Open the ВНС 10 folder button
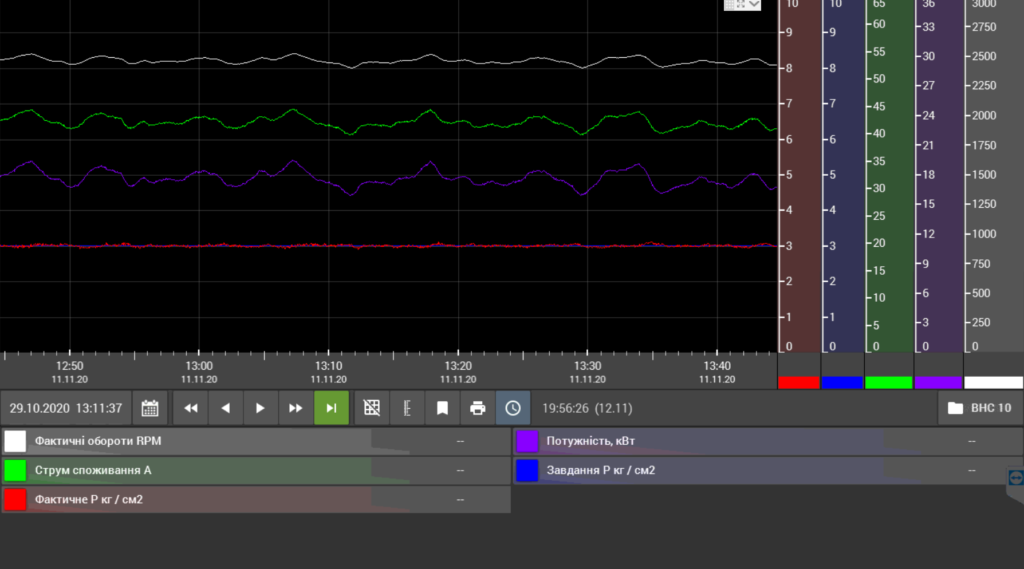Screen dimensions: 1024x569 click(x=980, y=408)
